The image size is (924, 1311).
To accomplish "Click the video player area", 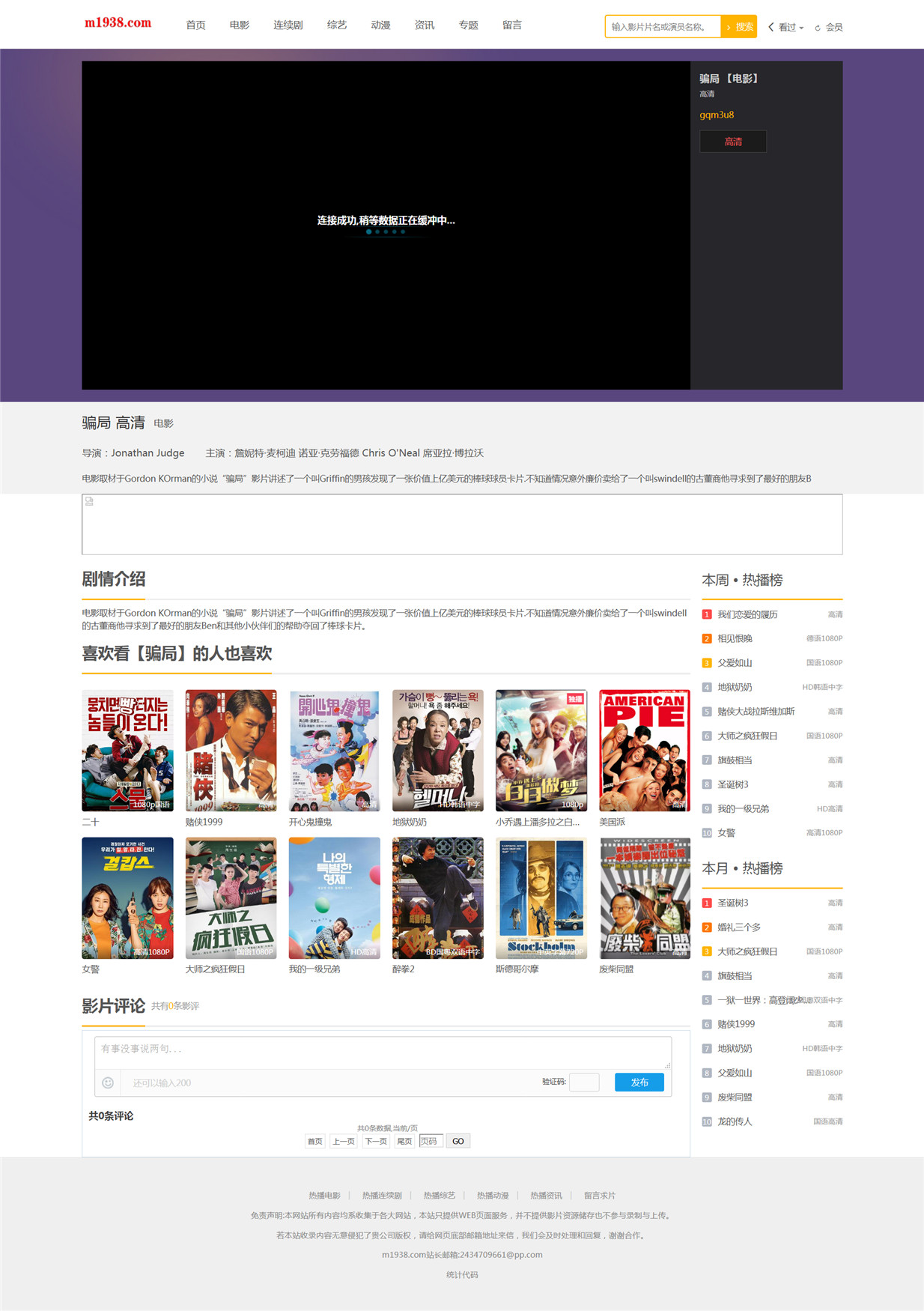I will pos(386,225).
